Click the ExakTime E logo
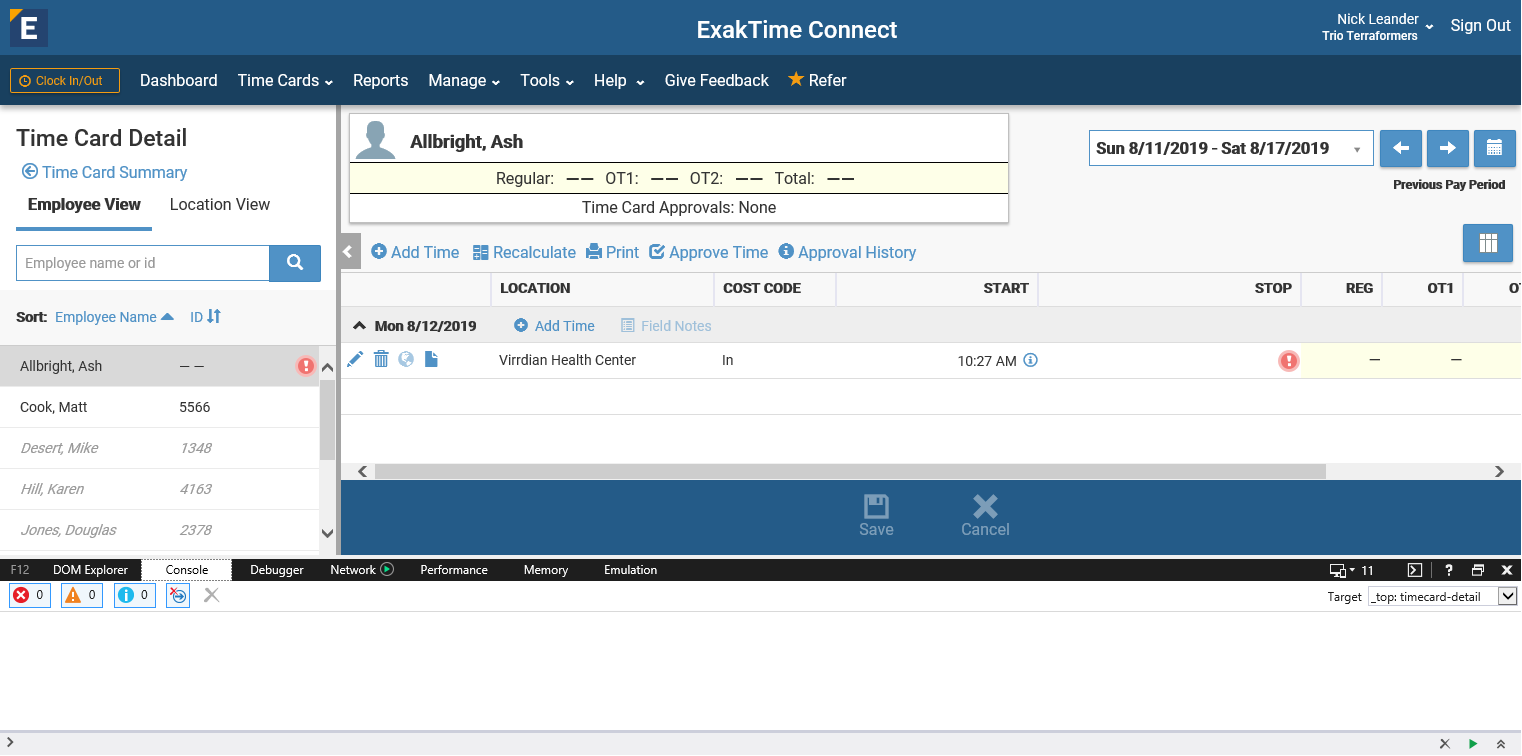The width and height of the screenshot is (1522, 756). point(29,28)
